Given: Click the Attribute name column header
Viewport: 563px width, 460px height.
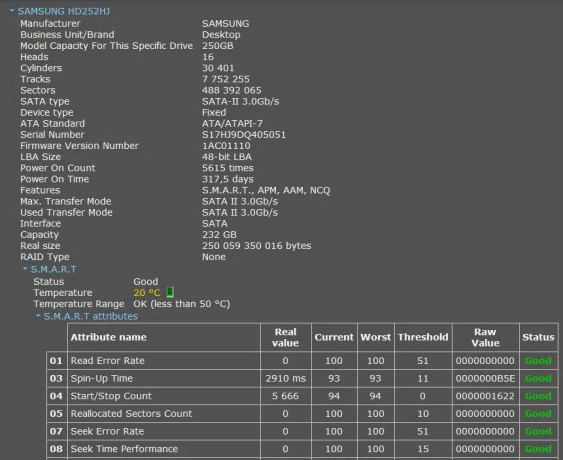Looking at the screenshot, I should pos(164,337).
